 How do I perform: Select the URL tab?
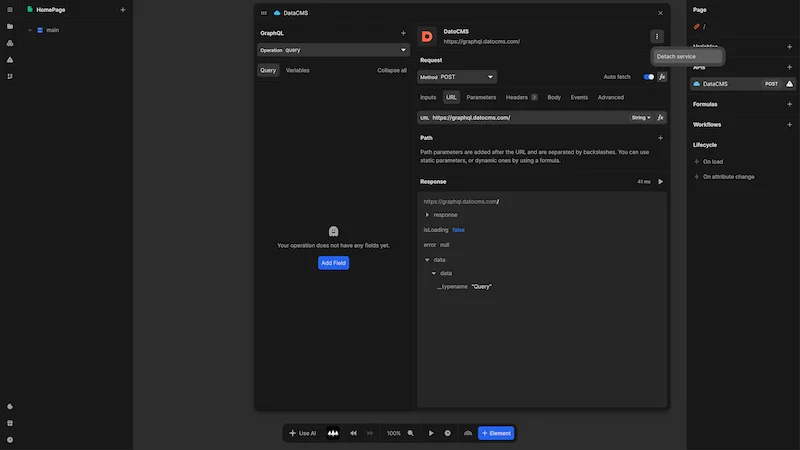(451, 97)
